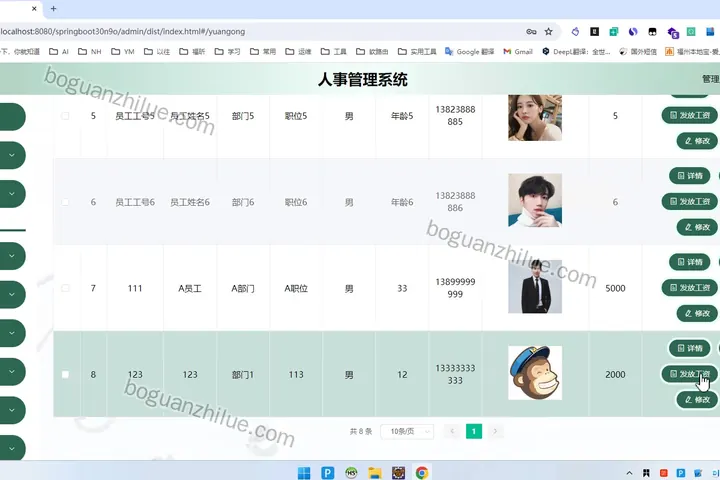The height and width of the screenshot is (480, 720).
Task: Open the 工具 bookmark folder
Action: (x=334, y=51)
